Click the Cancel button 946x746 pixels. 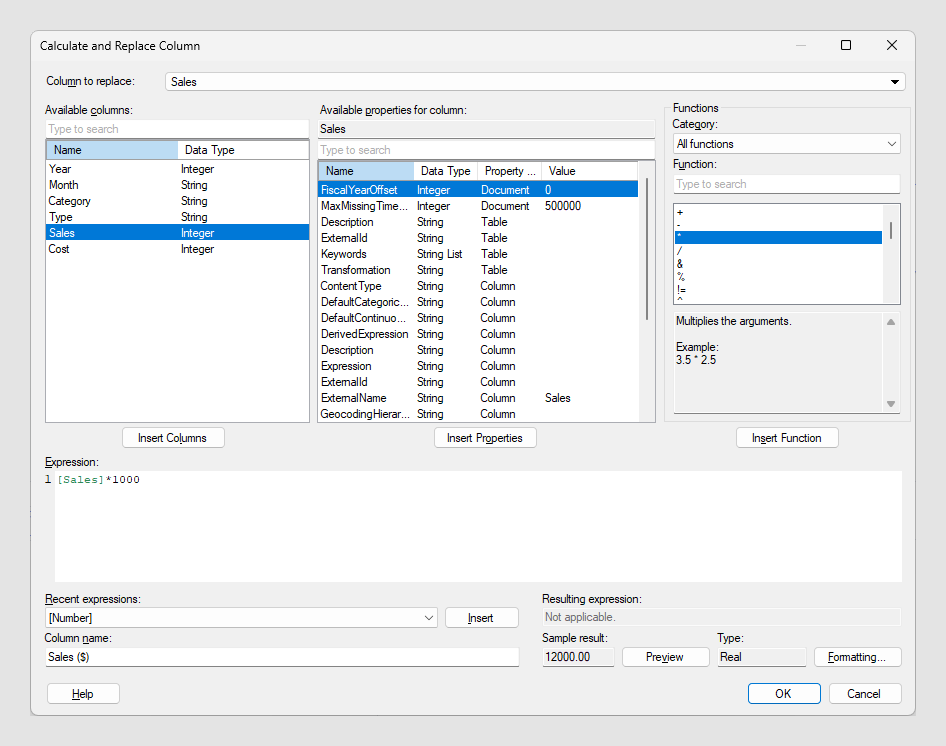click(x=864, y=694)
